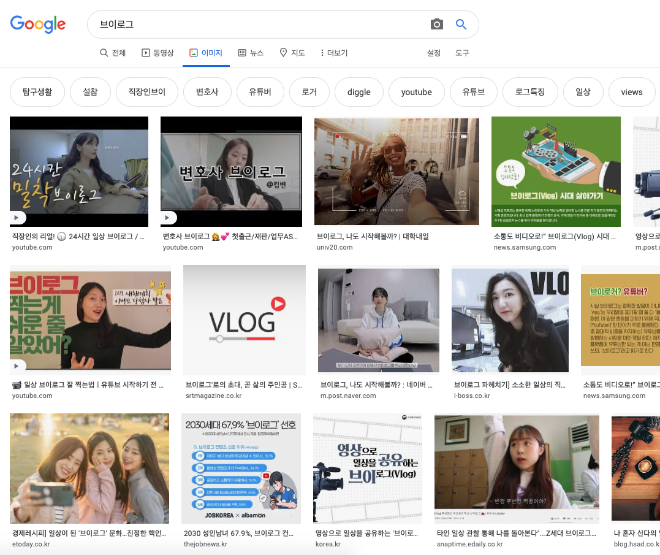The height and width of the screenshot is (555, 660).
Task: Open thumbnail of girl near lockers
Action: click(517, 469)
